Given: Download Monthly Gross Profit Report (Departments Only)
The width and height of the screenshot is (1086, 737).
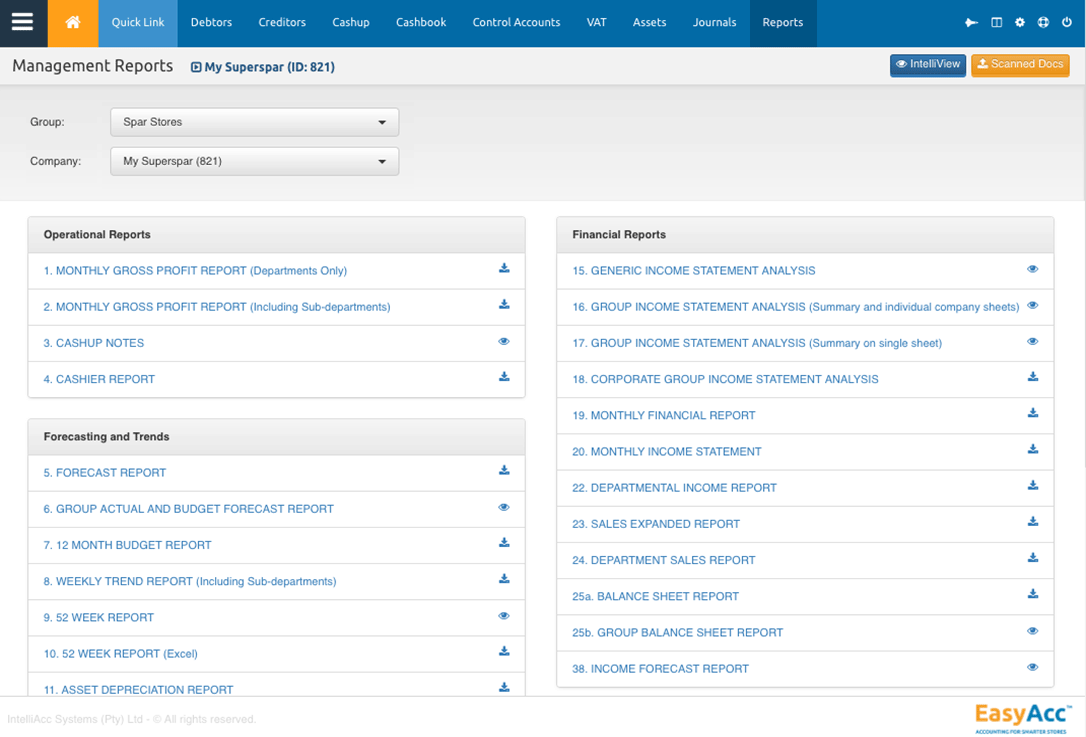Looking at the screenshot, I should [504, 268].
